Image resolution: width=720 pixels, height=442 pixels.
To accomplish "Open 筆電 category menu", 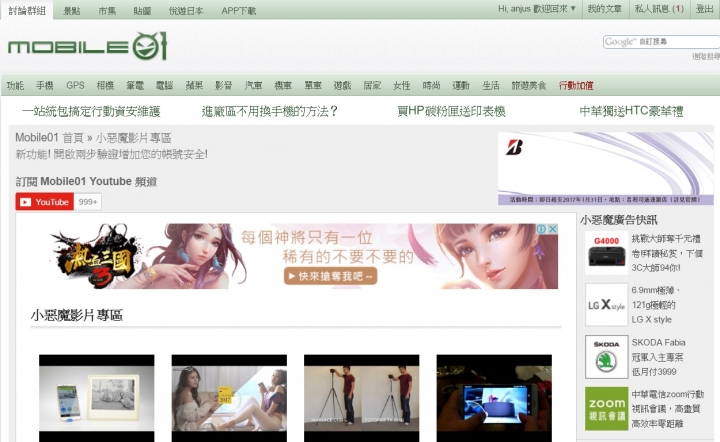I will click(135, 85).
